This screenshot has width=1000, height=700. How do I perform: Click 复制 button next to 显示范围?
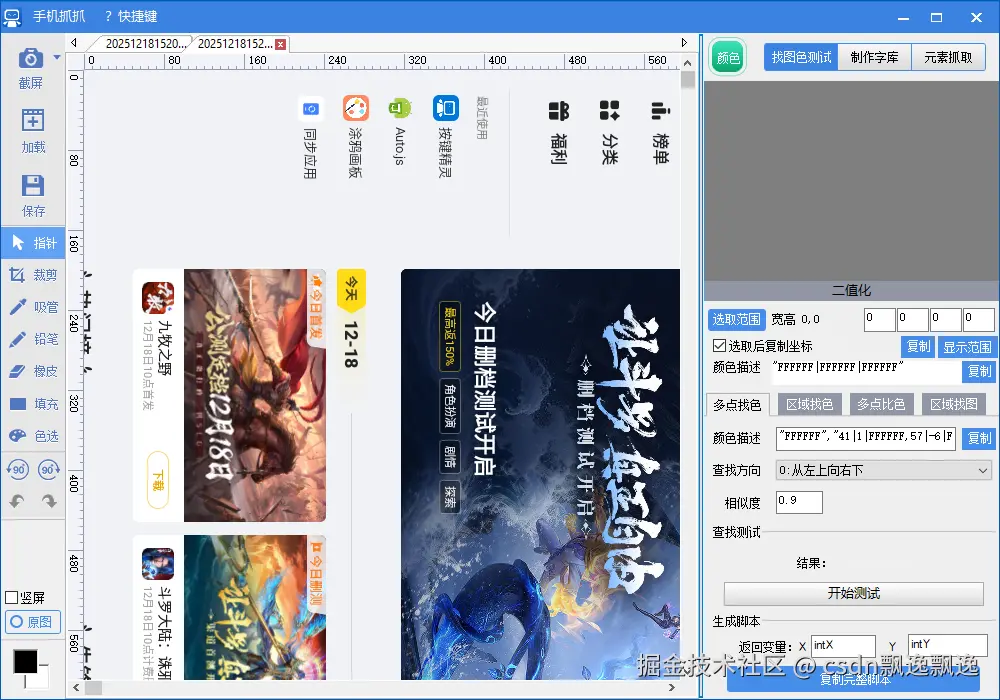(x=918, y=346)
